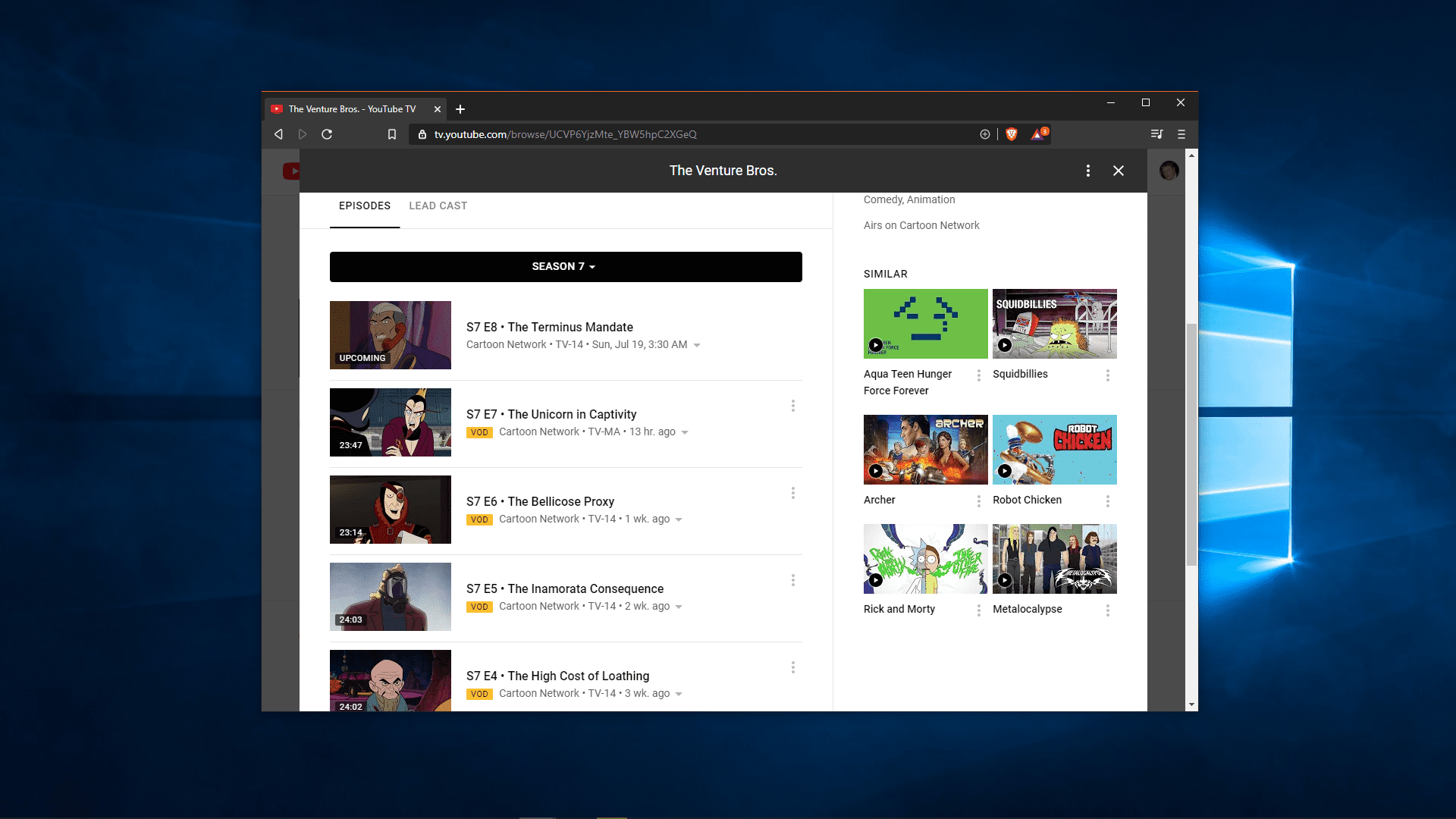Open the Rick and Morty show title link

pos(899,609)
